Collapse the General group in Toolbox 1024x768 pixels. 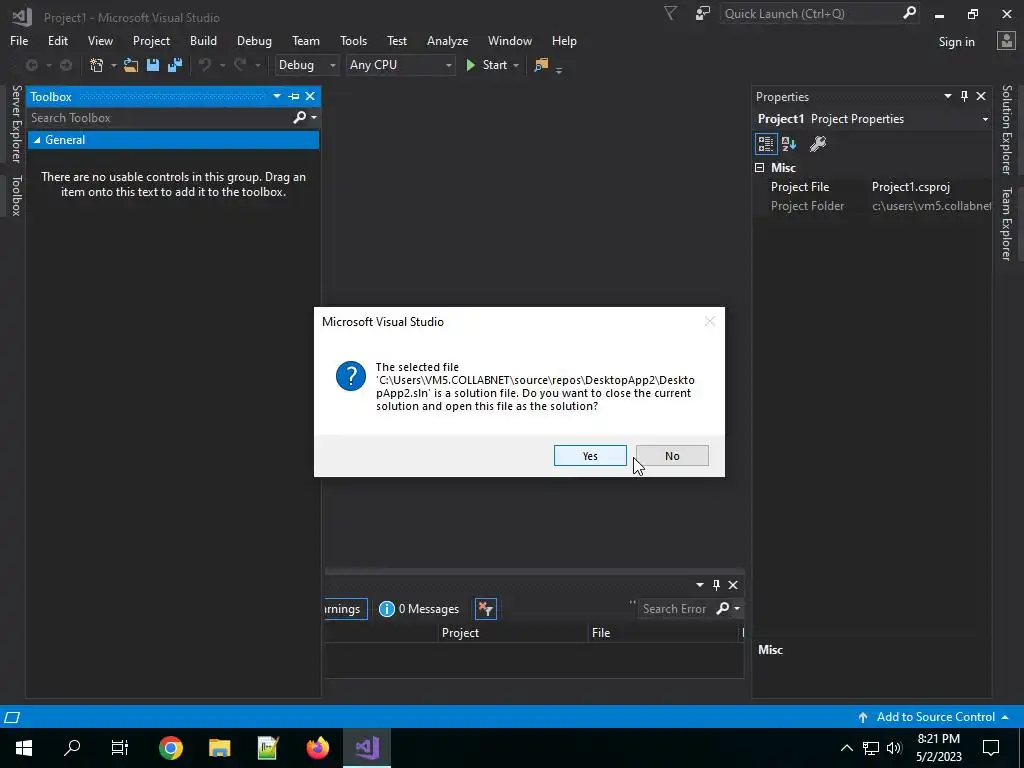(37, 140)
